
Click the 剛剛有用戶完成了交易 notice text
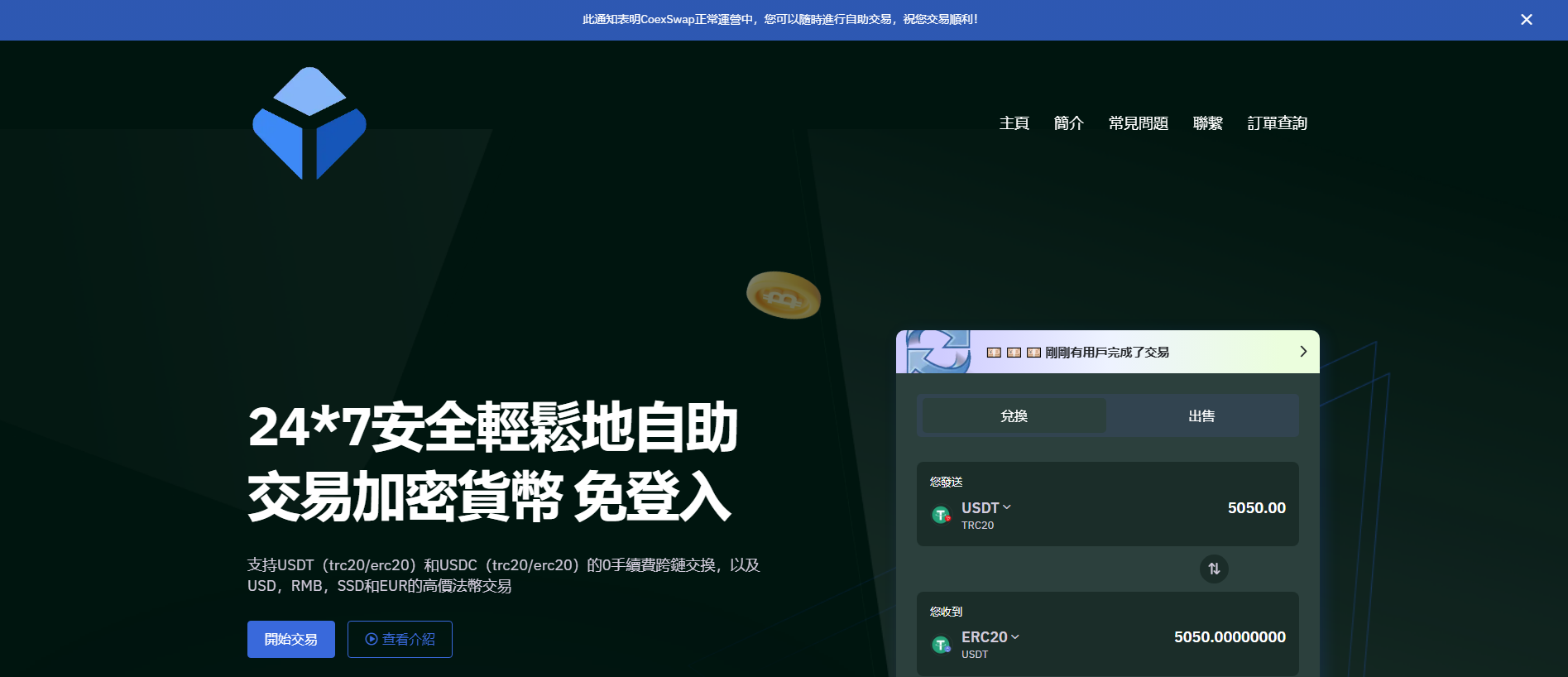coord(1107,352)
